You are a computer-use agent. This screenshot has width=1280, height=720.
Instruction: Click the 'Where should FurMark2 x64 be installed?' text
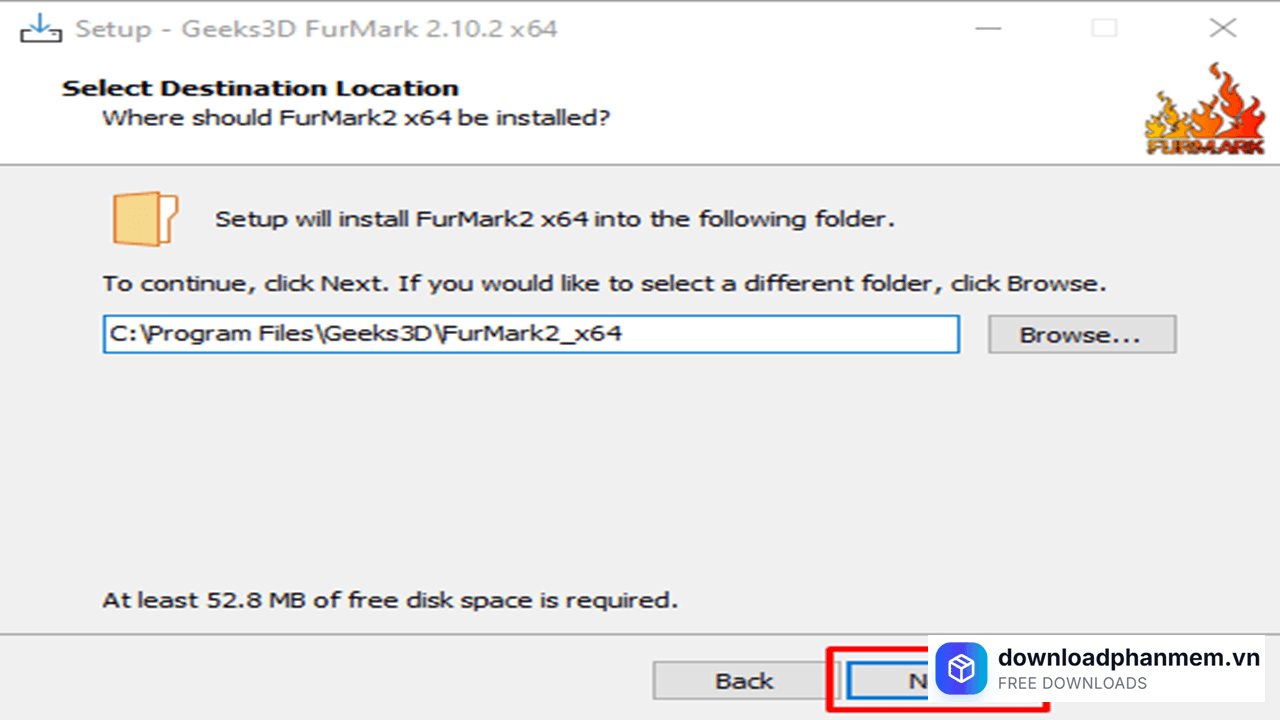356,118
